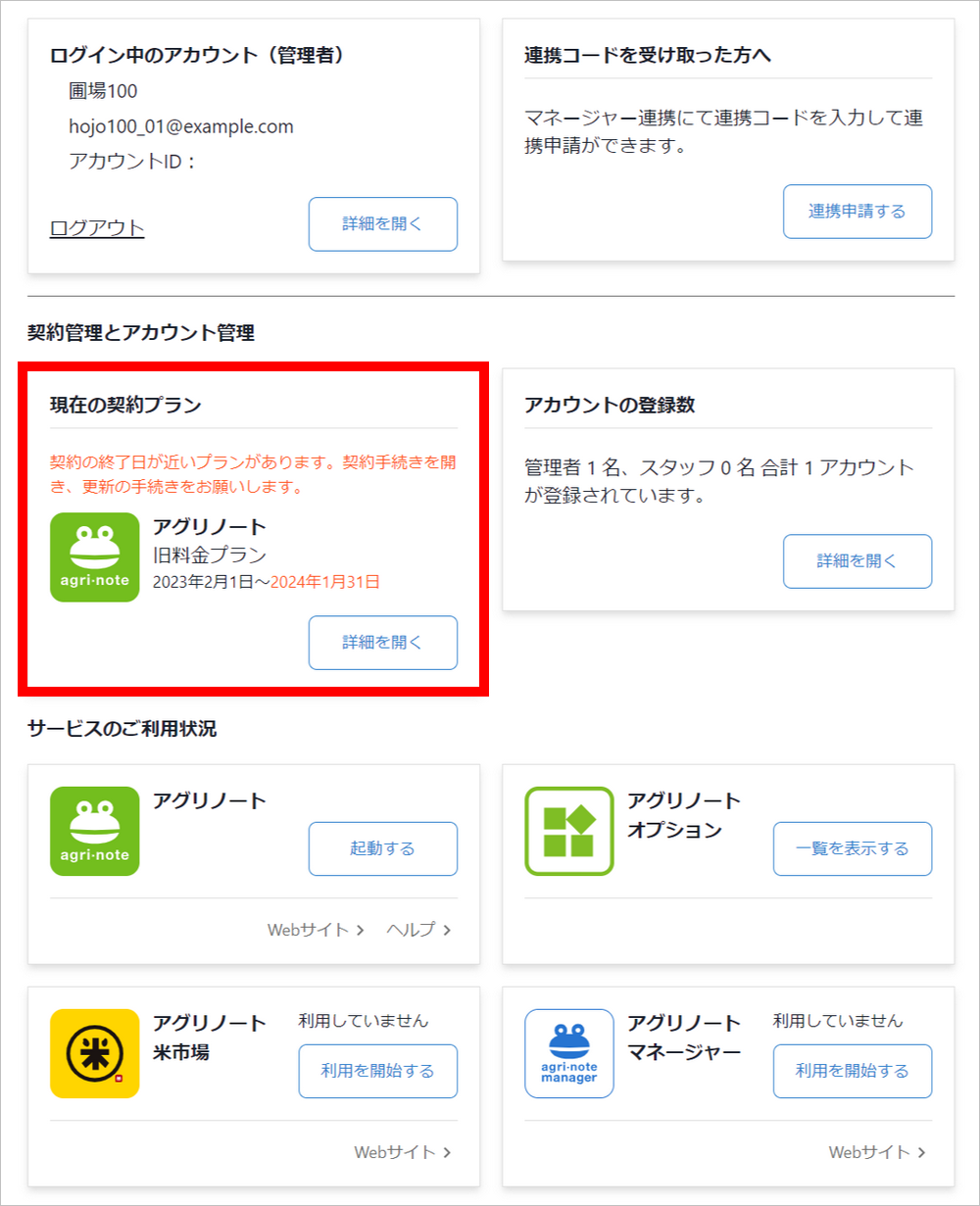The height and width of the screenshot is (1206, 980).
Task: Click the orange contract expiry warning message
Action: point(253,474)
